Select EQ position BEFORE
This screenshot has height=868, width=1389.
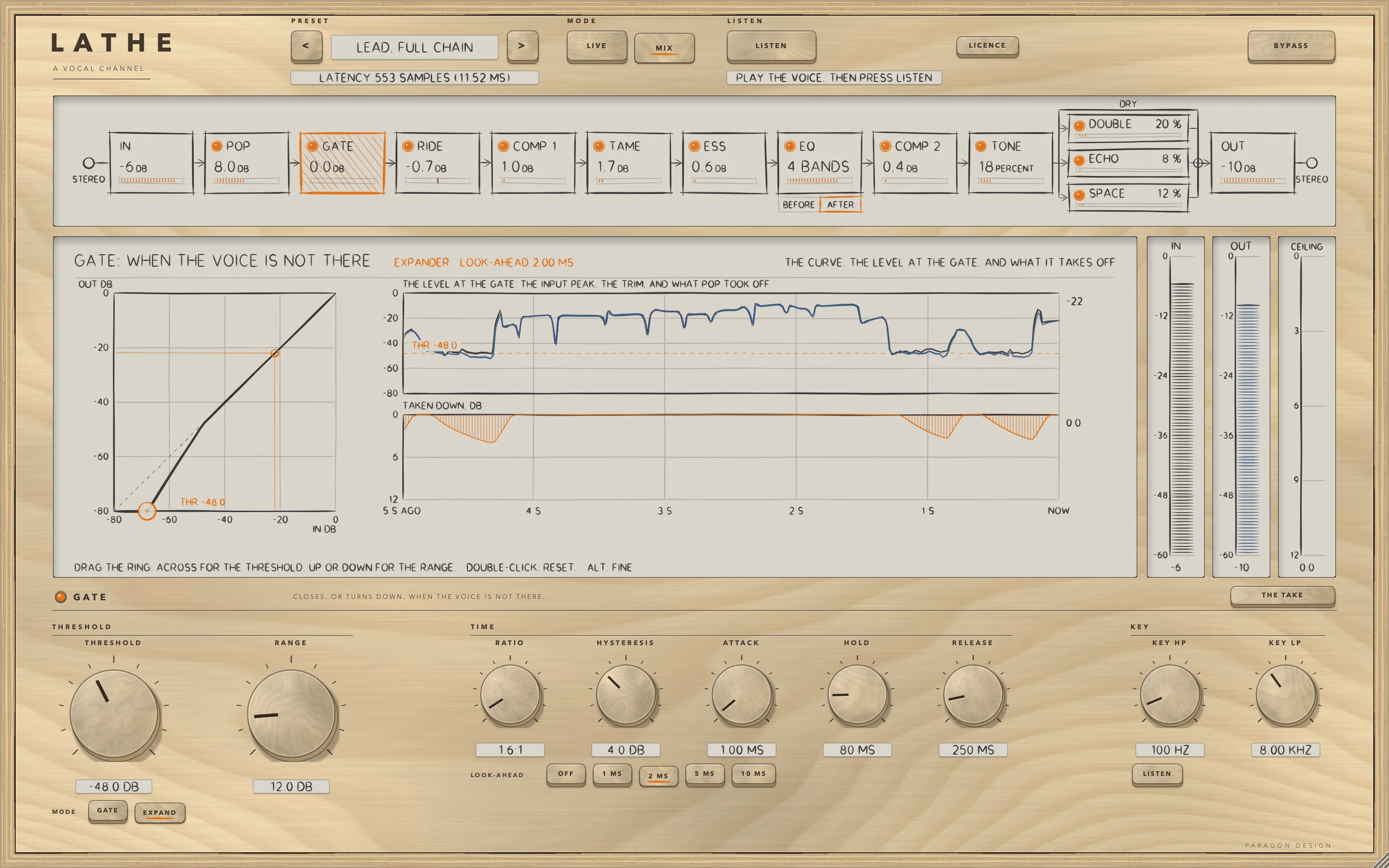point(798,205)
